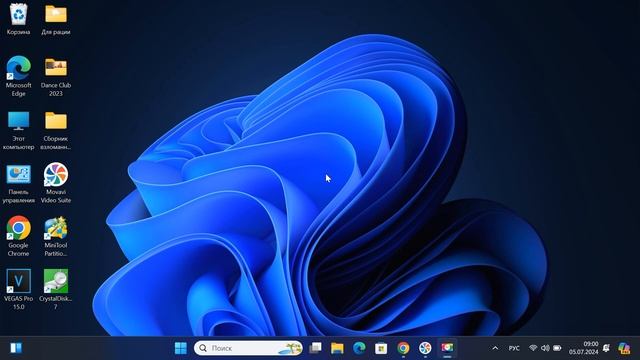Open the volume speaker tray icon
This screenshot has height=360, width=640.
click(x=545, y=348)
